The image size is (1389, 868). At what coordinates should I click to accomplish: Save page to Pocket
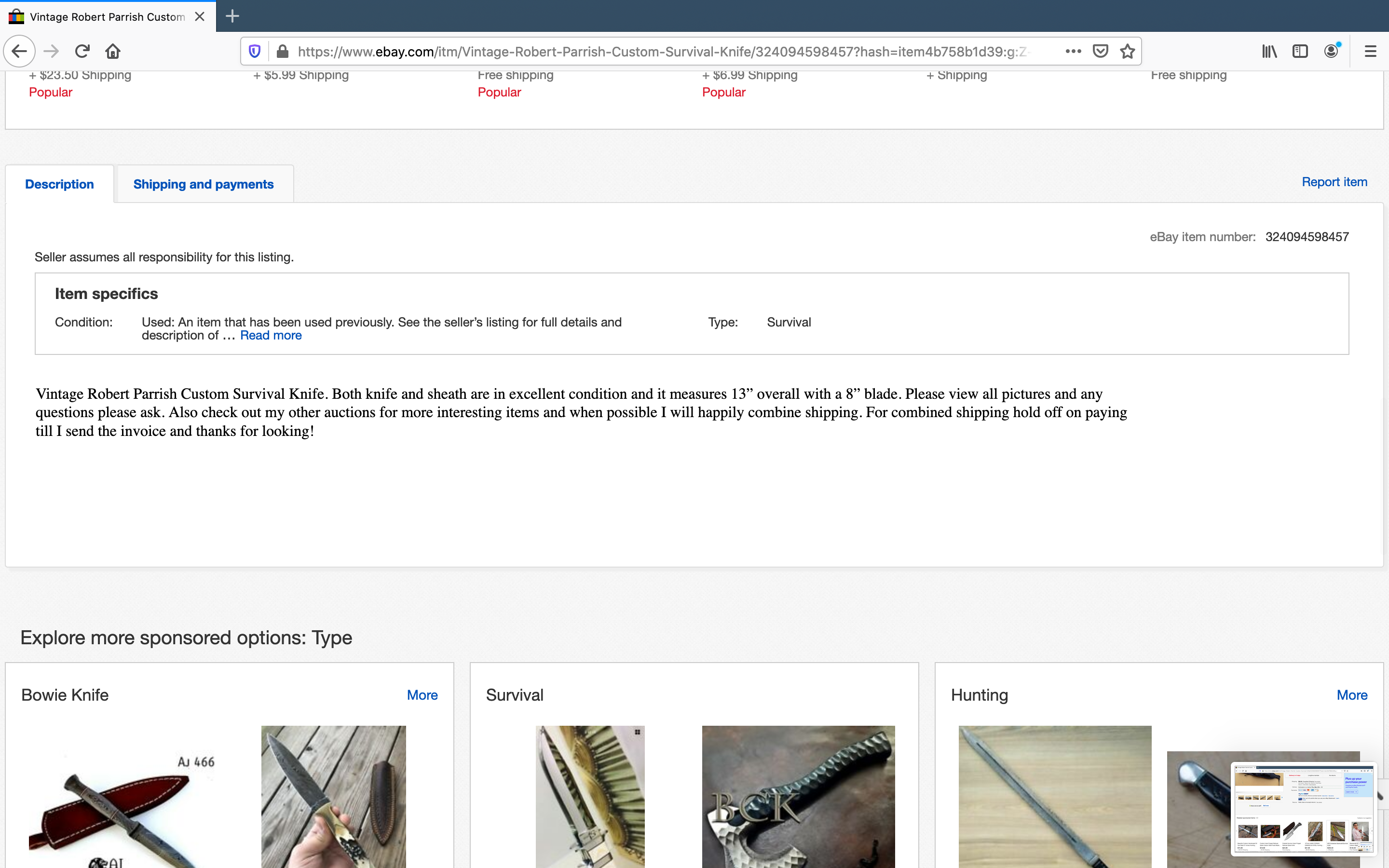pos(1100,52)
